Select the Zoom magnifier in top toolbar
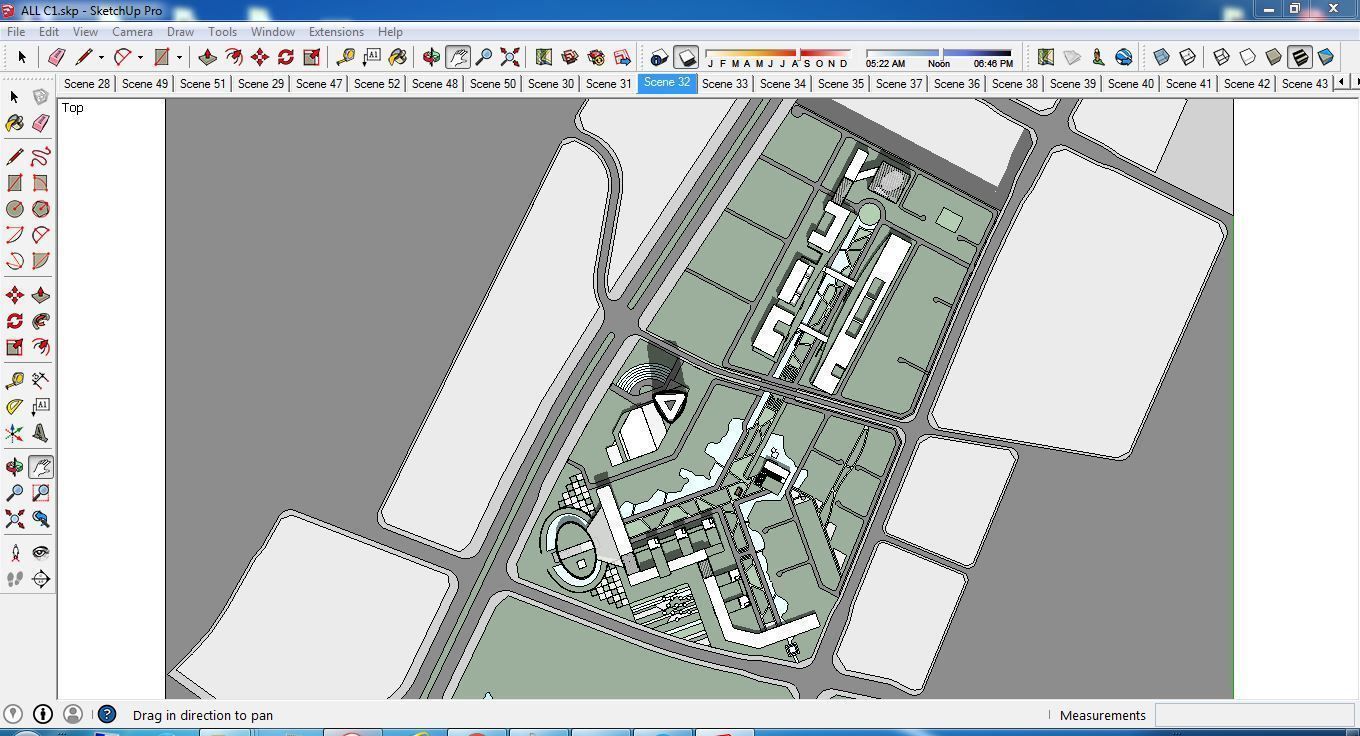Viewport: 1360px width, 736px height. pos(484,57)
